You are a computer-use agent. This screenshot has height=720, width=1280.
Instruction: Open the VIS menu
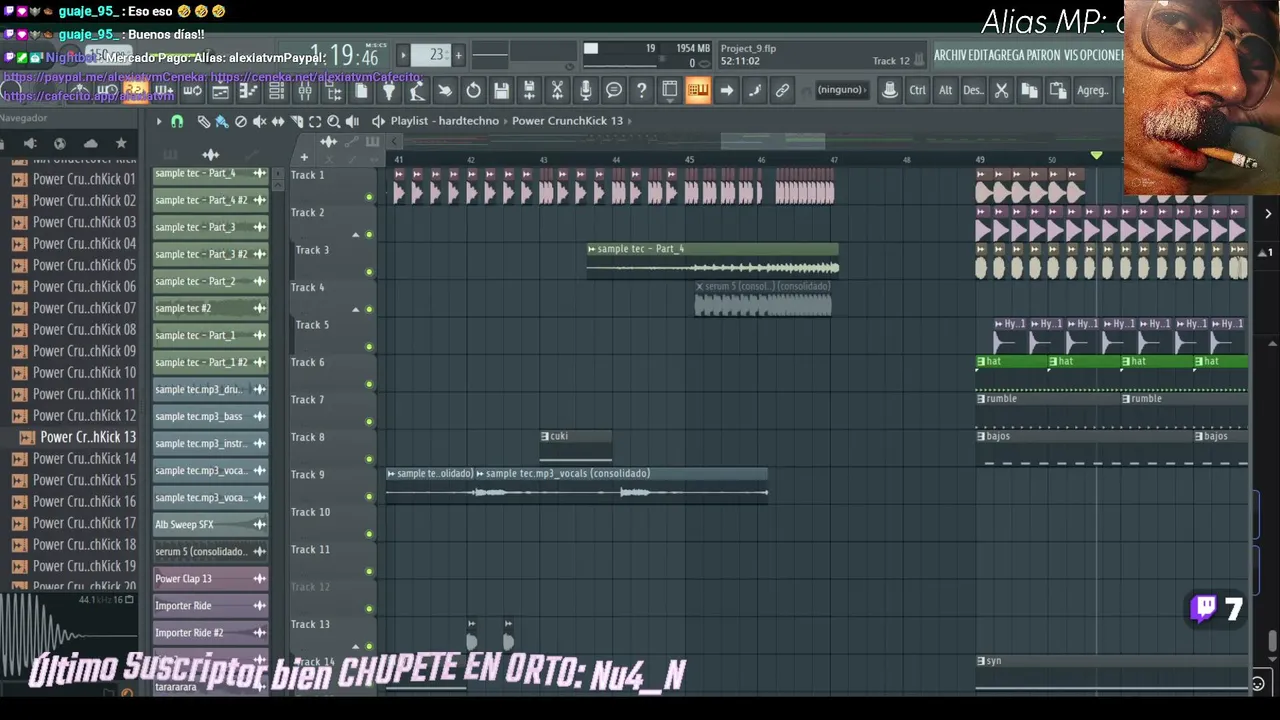coord(1071,56)
